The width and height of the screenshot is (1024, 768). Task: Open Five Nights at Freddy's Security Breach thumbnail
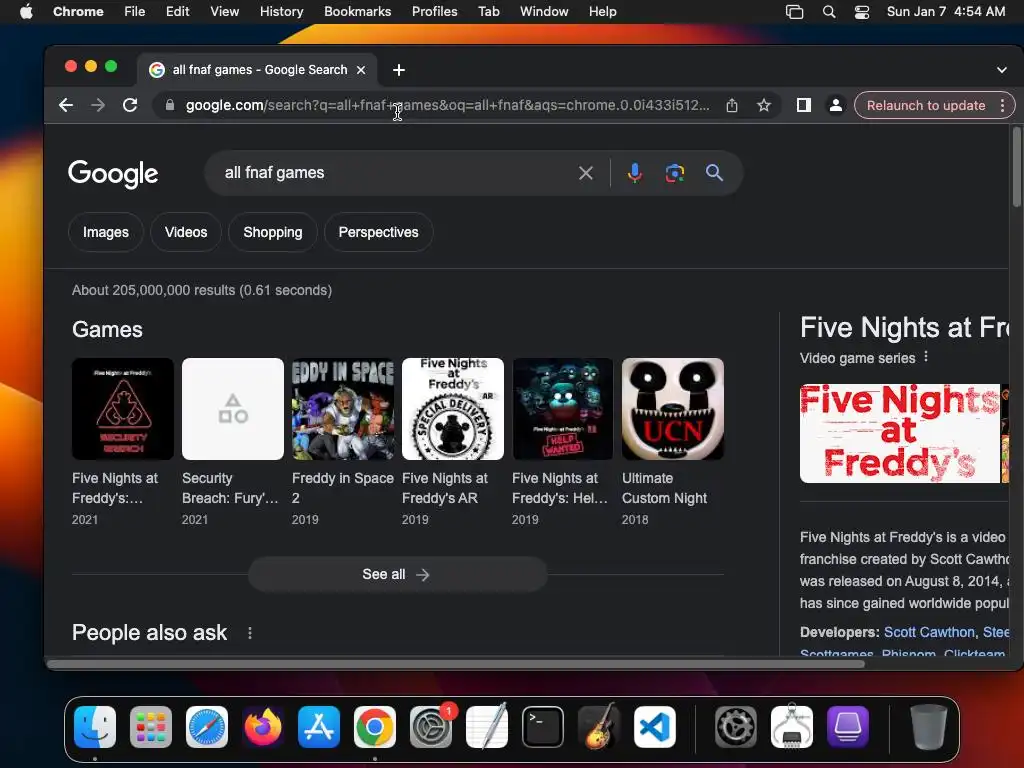(123, 409)
